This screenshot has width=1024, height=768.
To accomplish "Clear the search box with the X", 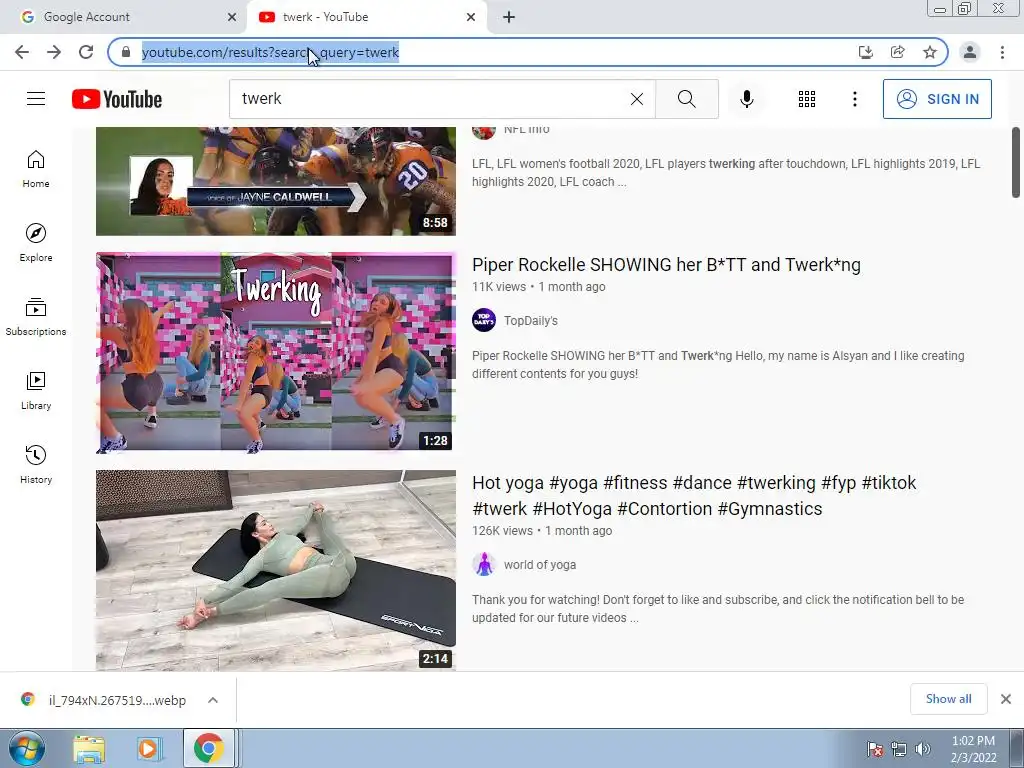I will click(x=637, y=99).
